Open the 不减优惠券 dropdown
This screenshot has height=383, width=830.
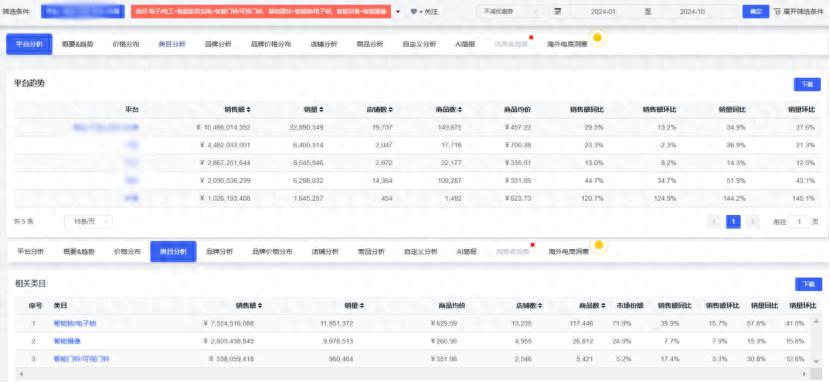tap(510, 12)
